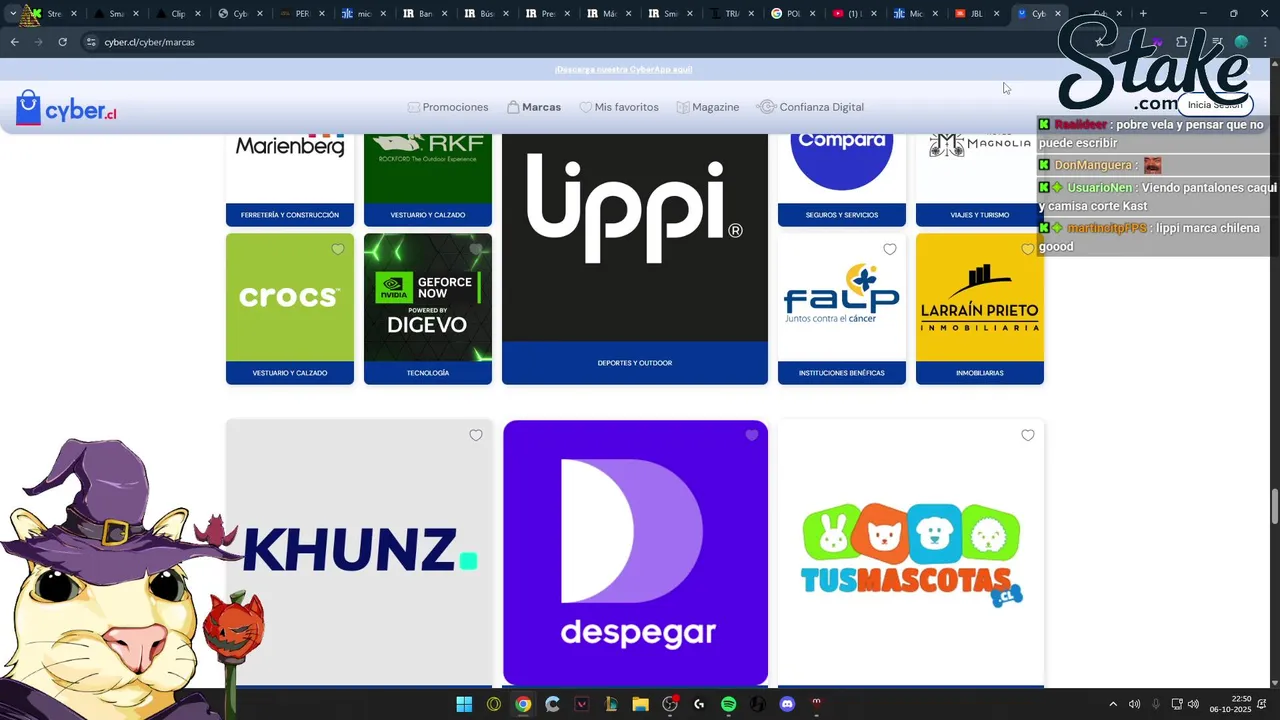Open Confianza Digital page
Image resolution: width=1280 pixels, height=720 pixels.
coord(810,107)
